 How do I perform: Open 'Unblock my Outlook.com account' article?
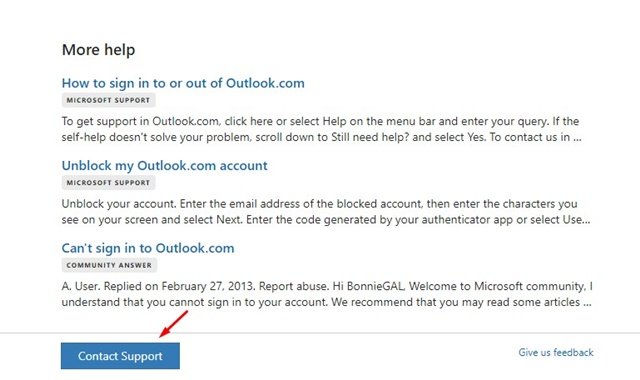tap(164, 165)
